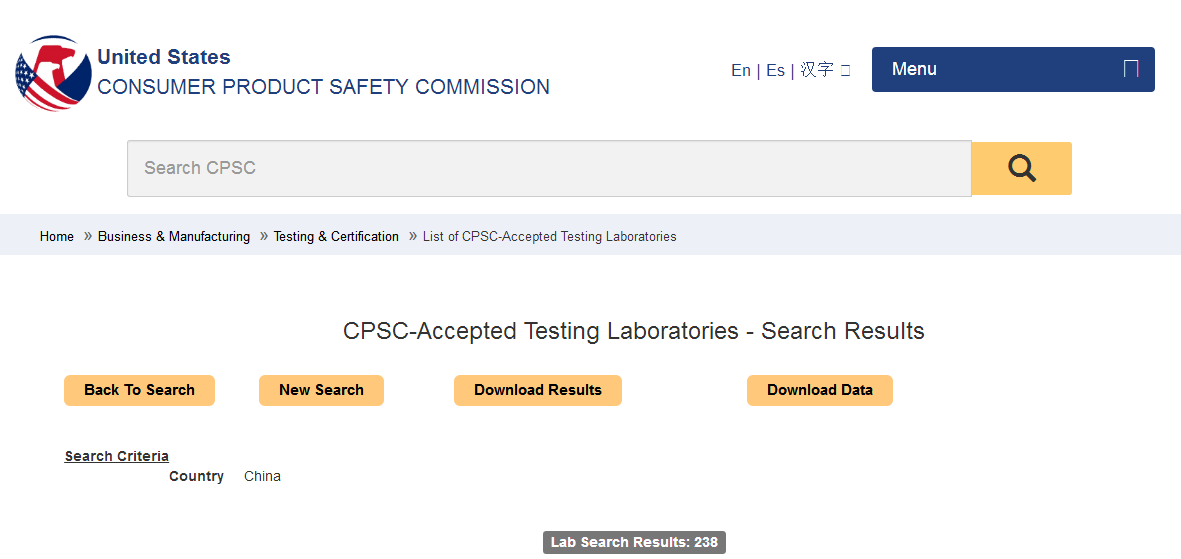Focus the Search CPSC input field
Screen dimensions: 1181x559
click(549, 168)
